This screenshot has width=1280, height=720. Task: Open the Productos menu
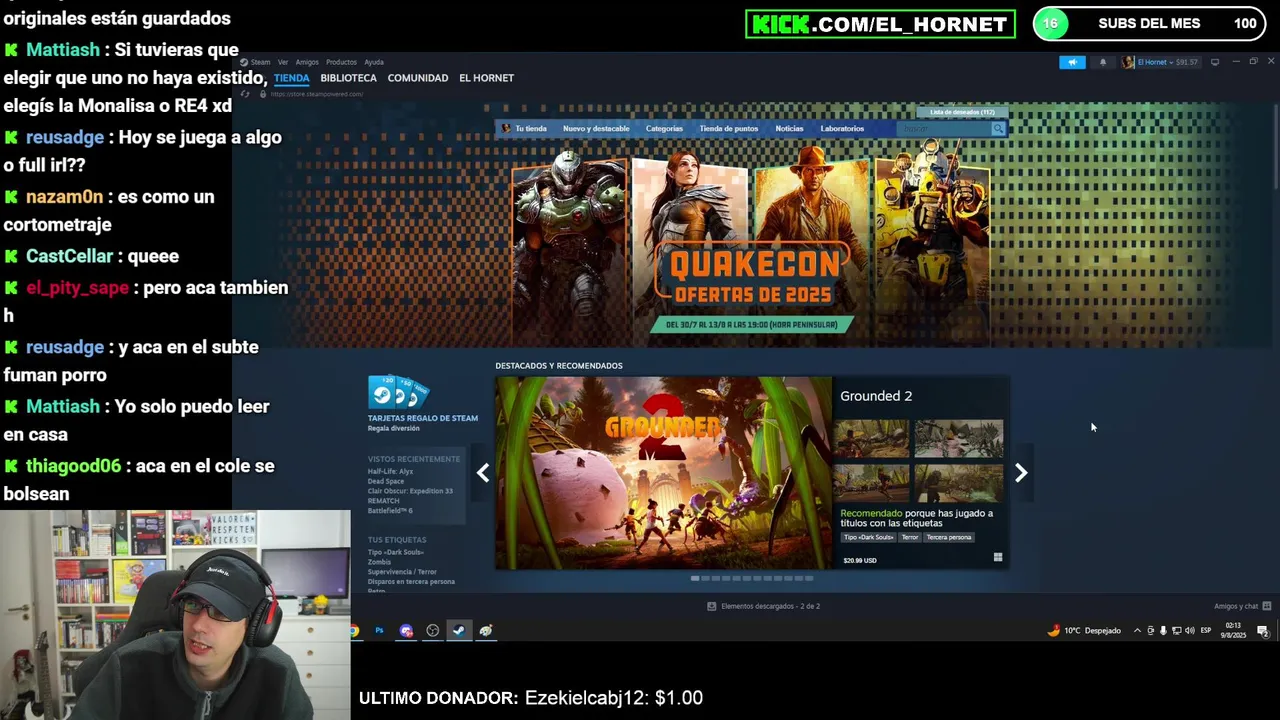pos(341,62)
